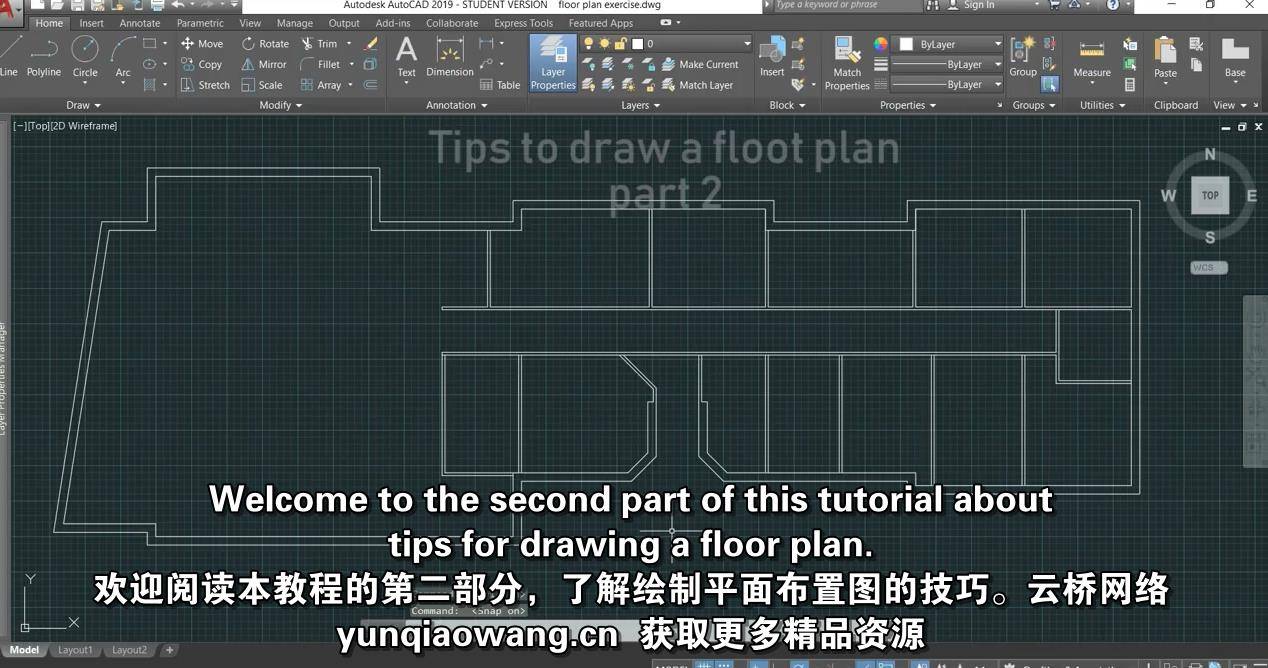Activate the Fillet tool
1268x668 pixels.
point(321,64)
